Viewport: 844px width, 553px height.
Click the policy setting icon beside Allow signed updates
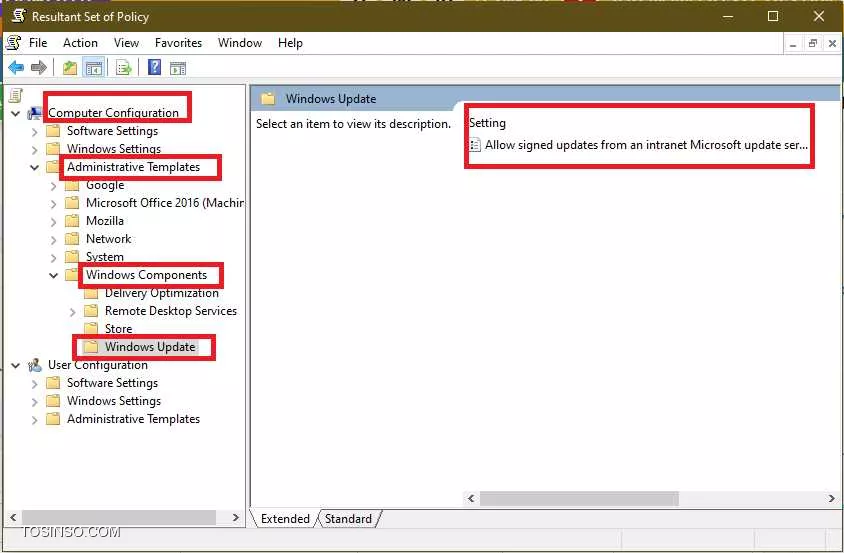point(475,145)
